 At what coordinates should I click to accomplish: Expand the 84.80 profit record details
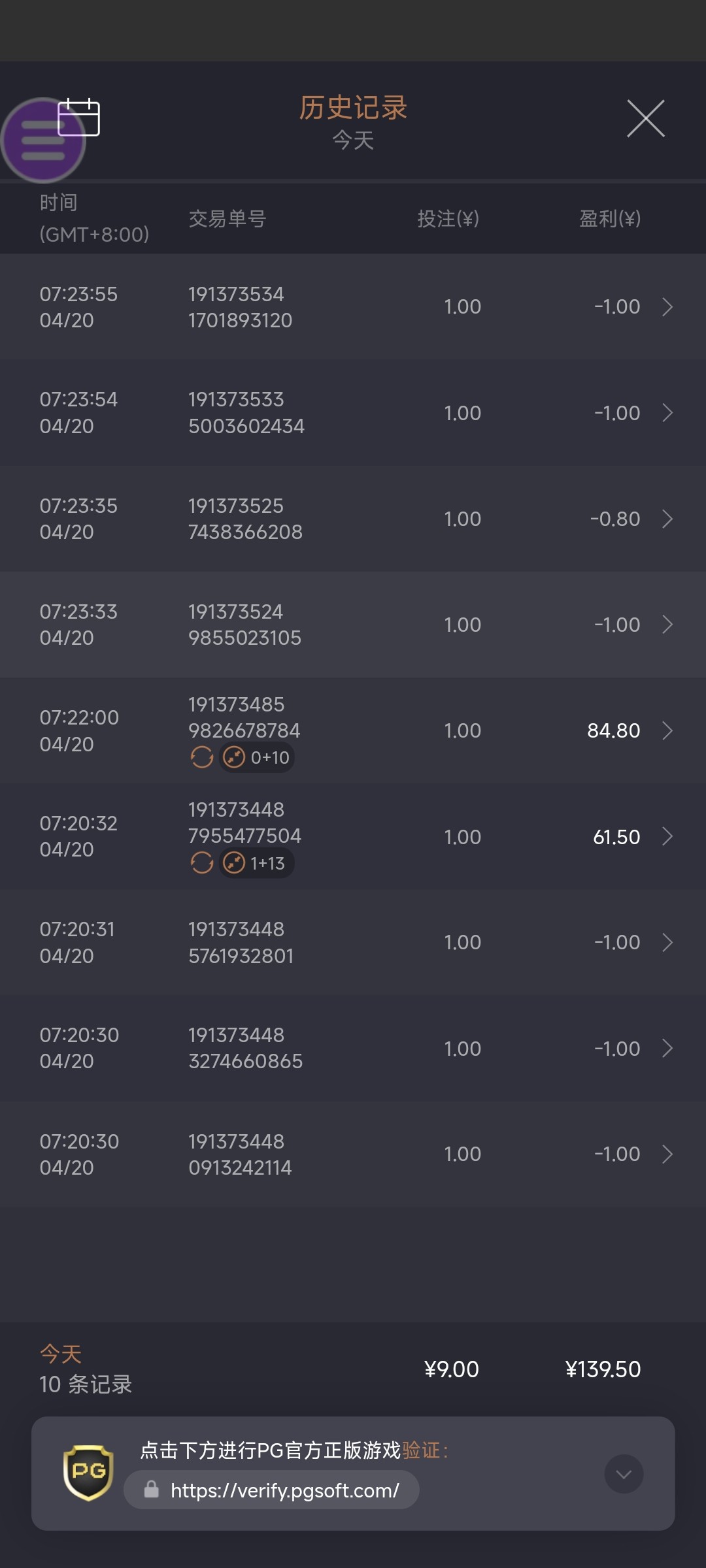coord(667,730)
